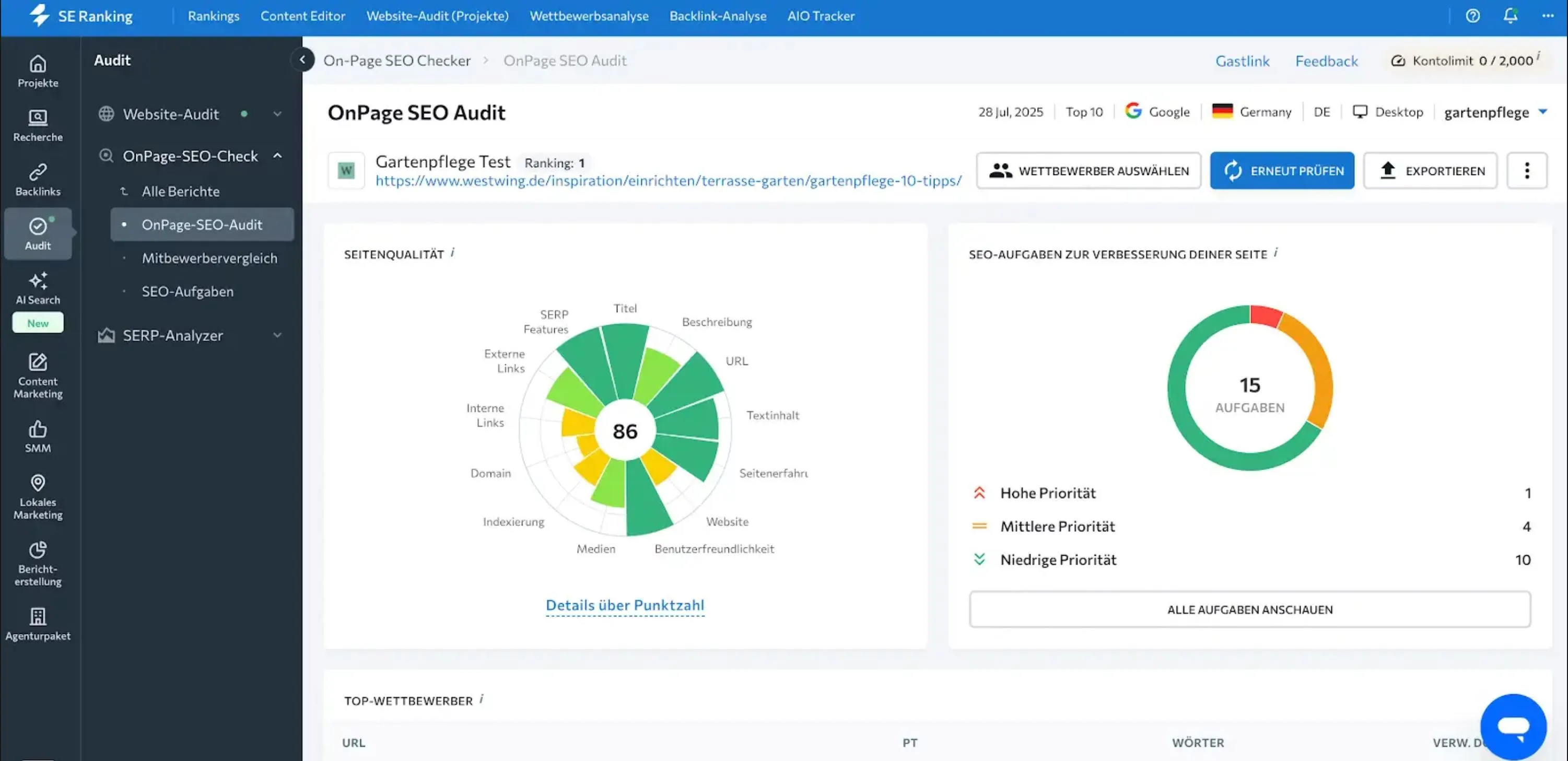This screenshot has height=761, width=1568.
Task: Click the Gastlink link
Action: pos(1243,61)
